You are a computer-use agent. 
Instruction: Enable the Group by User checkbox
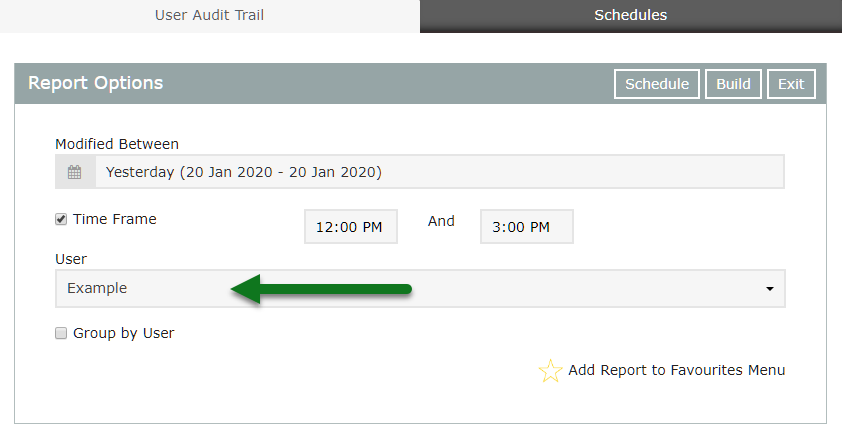61,333
